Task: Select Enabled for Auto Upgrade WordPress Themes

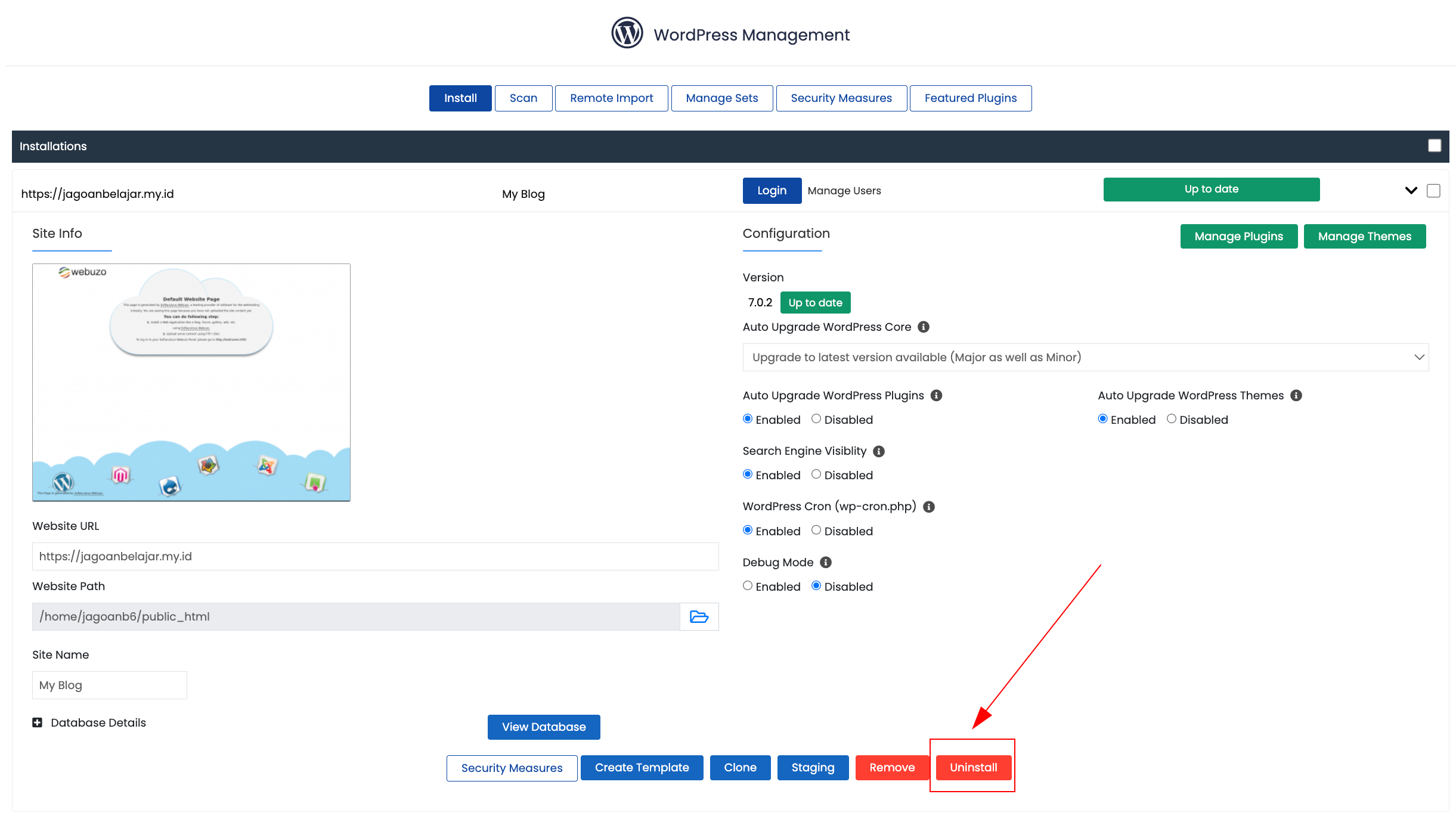Action: point(1103,419)
